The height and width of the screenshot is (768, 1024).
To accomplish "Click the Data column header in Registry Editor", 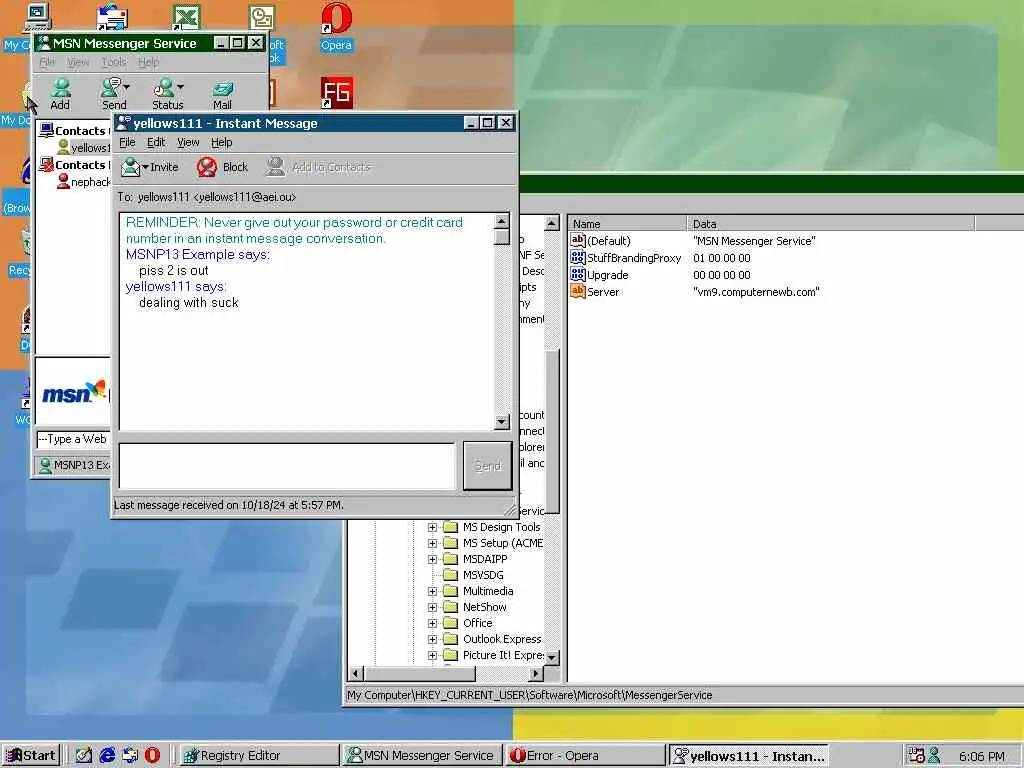I will click(x=831, y=223).
